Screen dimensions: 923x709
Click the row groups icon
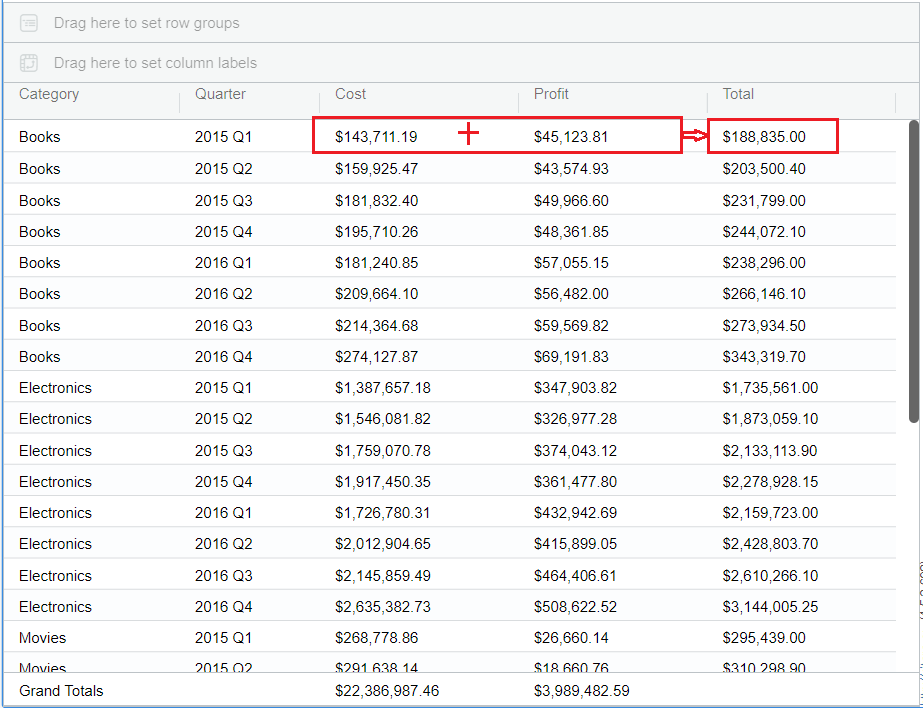(x=29, y=23)
